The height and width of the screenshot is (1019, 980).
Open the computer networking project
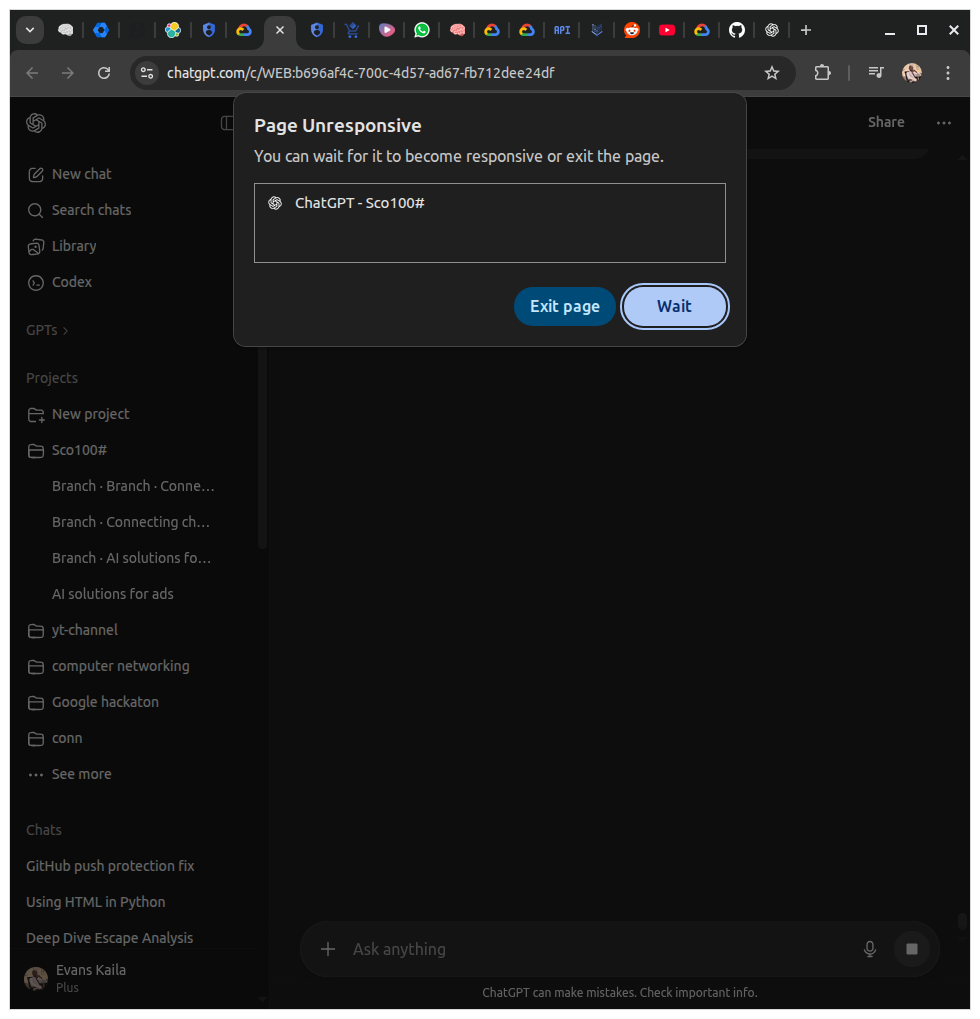click(x=109, y=666)
